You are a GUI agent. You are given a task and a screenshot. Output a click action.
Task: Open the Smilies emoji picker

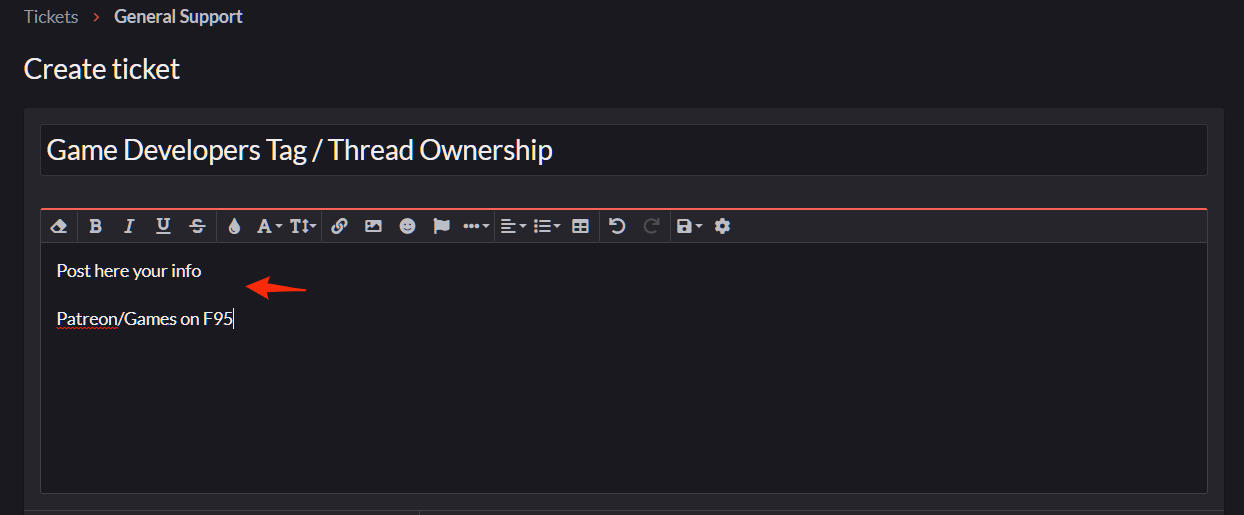[x=407, y=226]
